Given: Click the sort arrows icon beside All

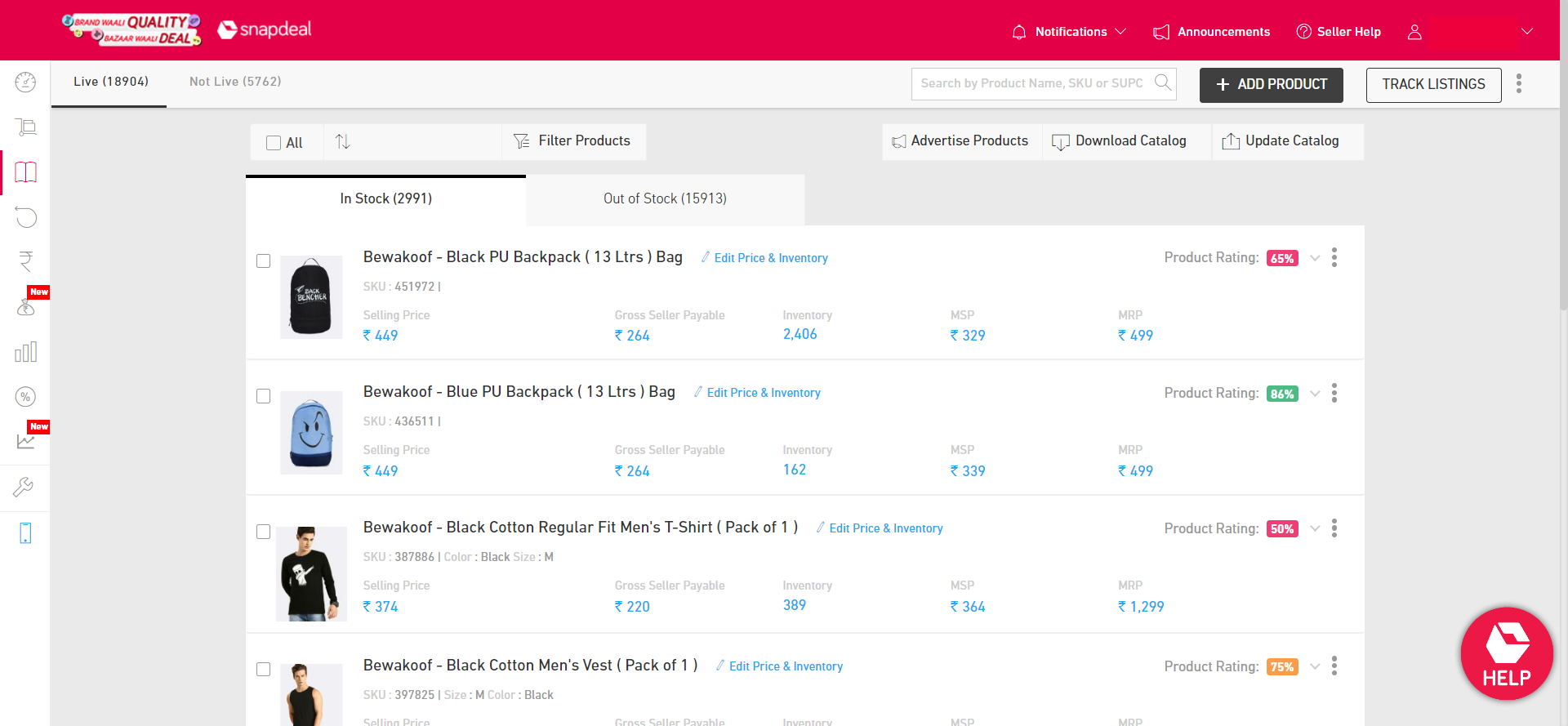Looking at the screenshot, I should [x=343, y=141].
